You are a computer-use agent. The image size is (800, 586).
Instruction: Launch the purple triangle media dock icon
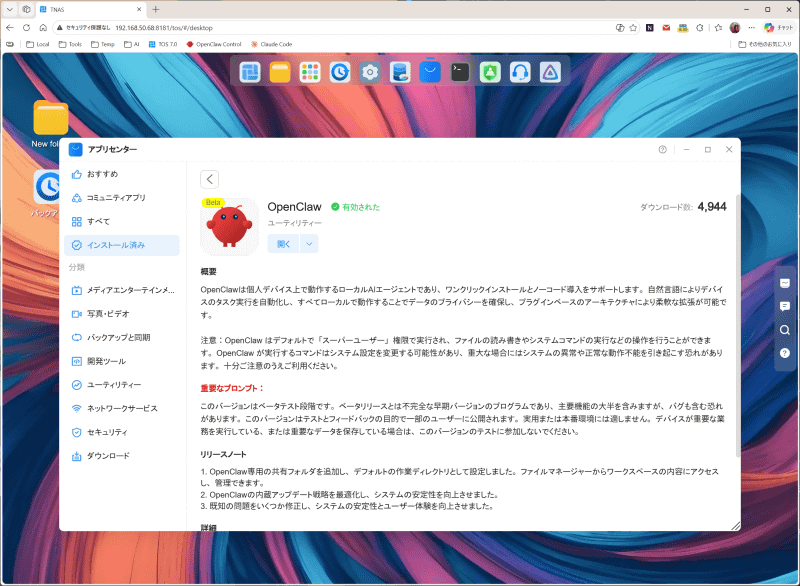pyautogui.click(x=550, y=72)
